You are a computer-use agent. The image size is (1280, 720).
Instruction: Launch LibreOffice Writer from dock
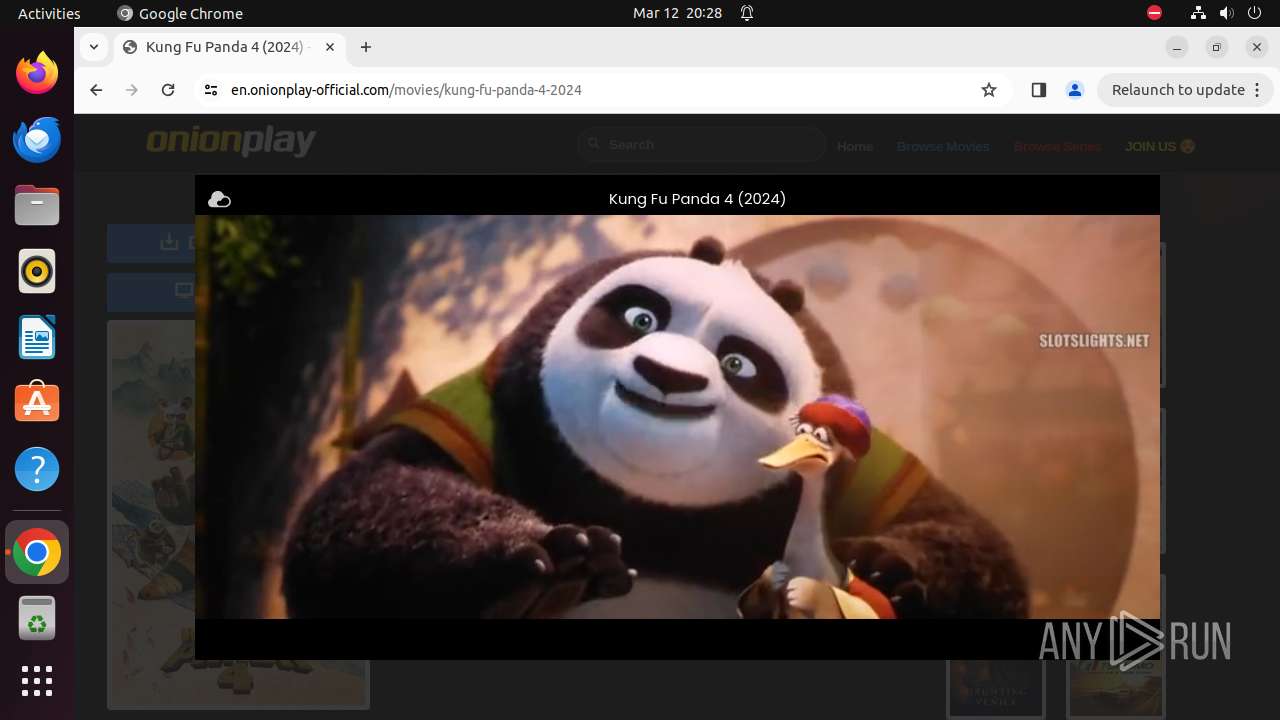click(x=37, y=337)
